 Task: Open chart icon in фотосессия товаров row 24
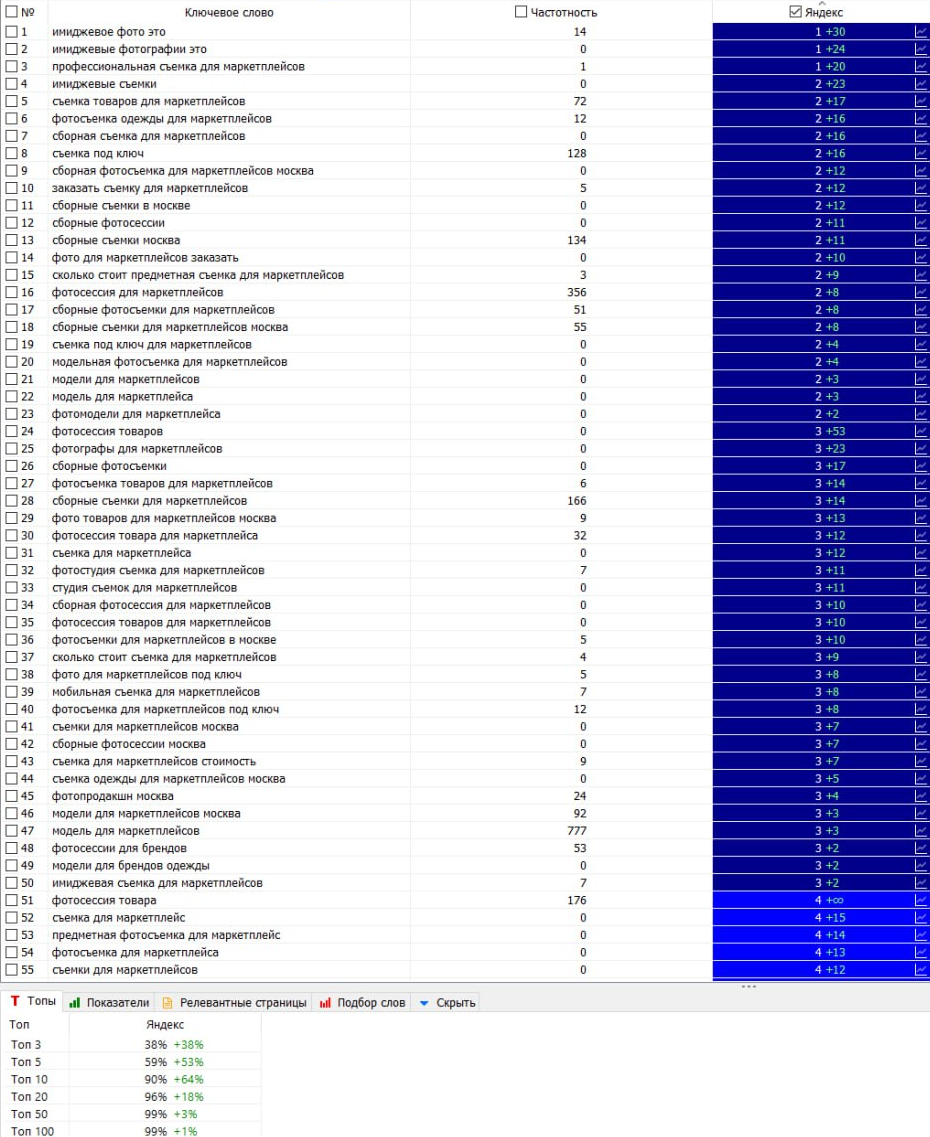pos(921,431)
